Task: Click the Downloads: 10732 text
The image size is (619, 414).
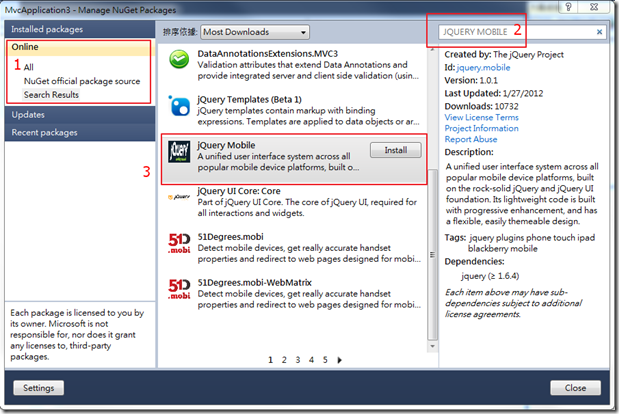Action: [481, 106]
